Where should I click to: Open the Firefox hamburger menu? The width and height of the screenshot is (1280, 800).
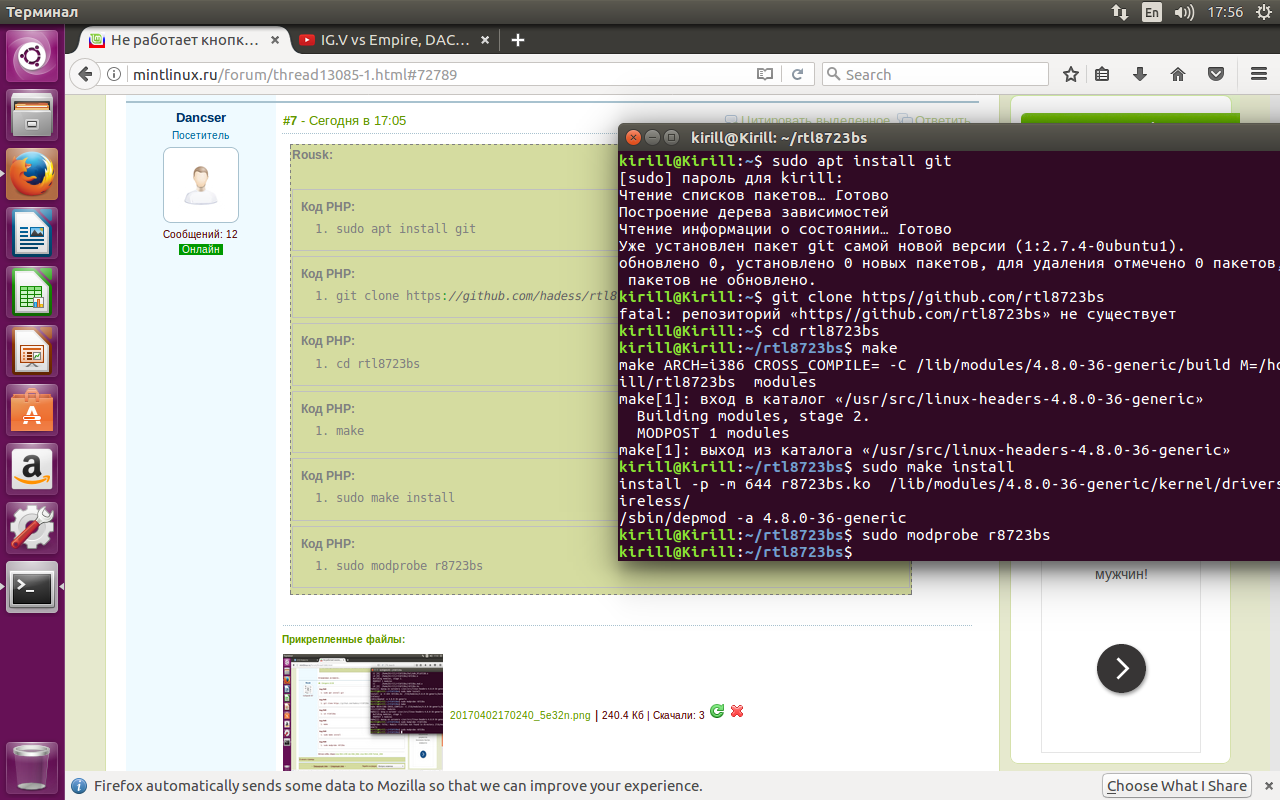point(1258,75)
